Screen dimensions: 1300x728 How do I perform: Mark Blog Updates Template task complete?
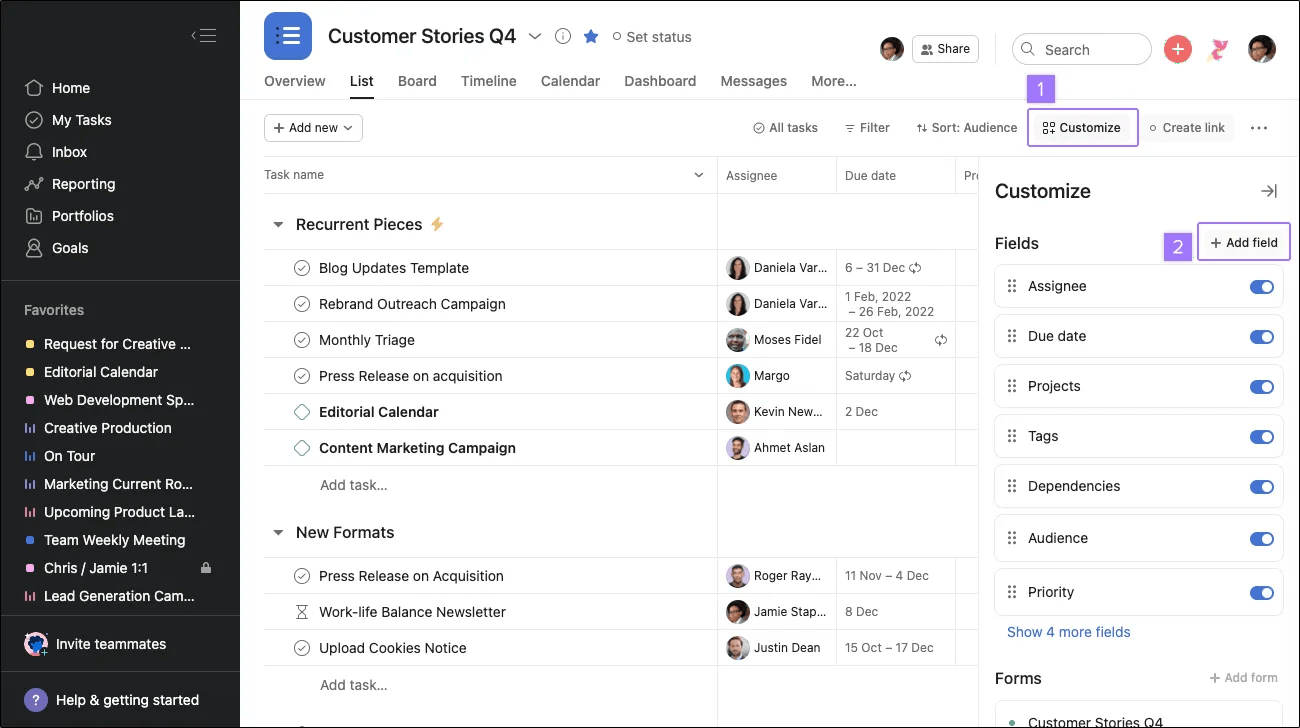302,268
